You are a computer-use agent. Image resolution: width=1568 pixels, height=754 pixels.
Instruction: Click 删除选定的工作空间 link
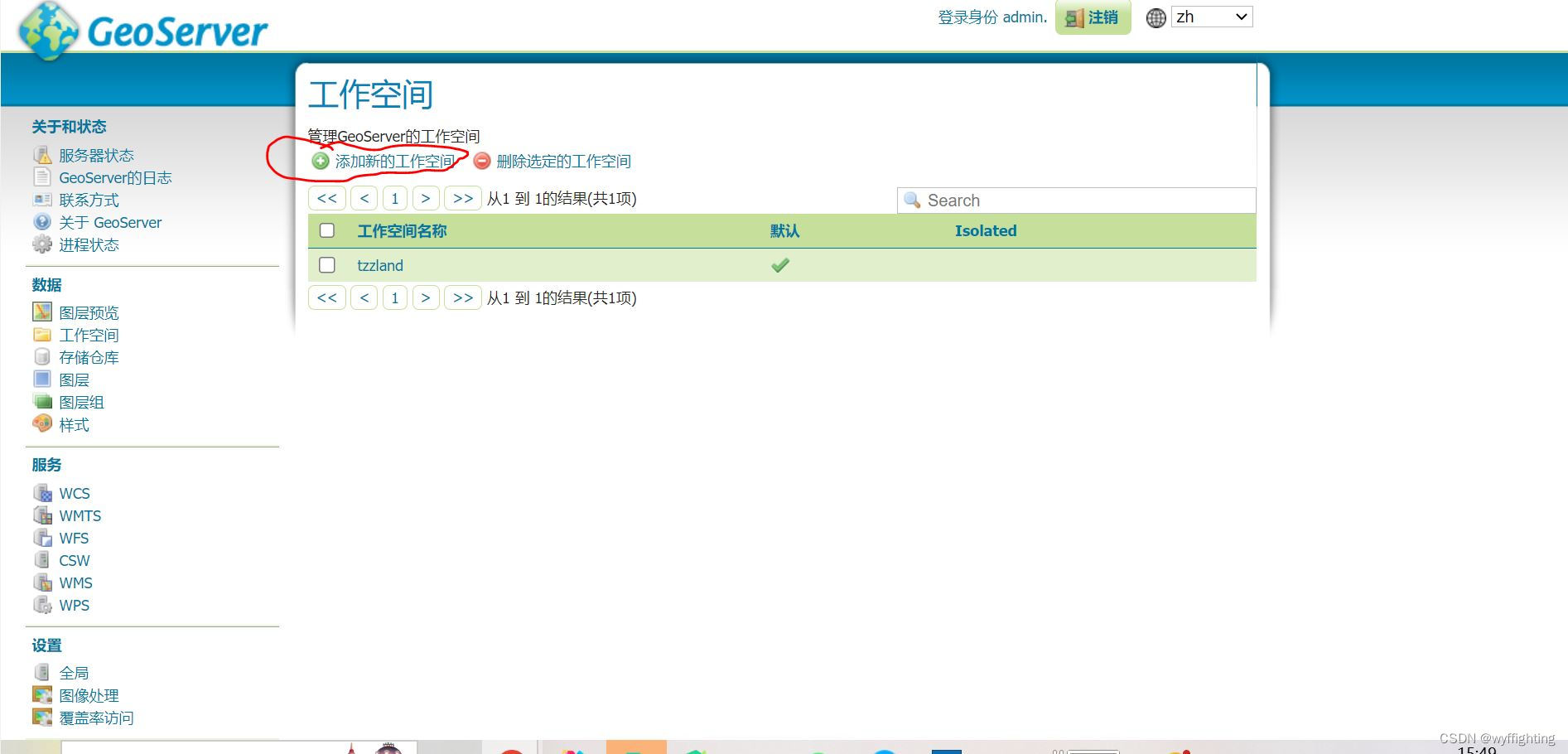[563, 161]
